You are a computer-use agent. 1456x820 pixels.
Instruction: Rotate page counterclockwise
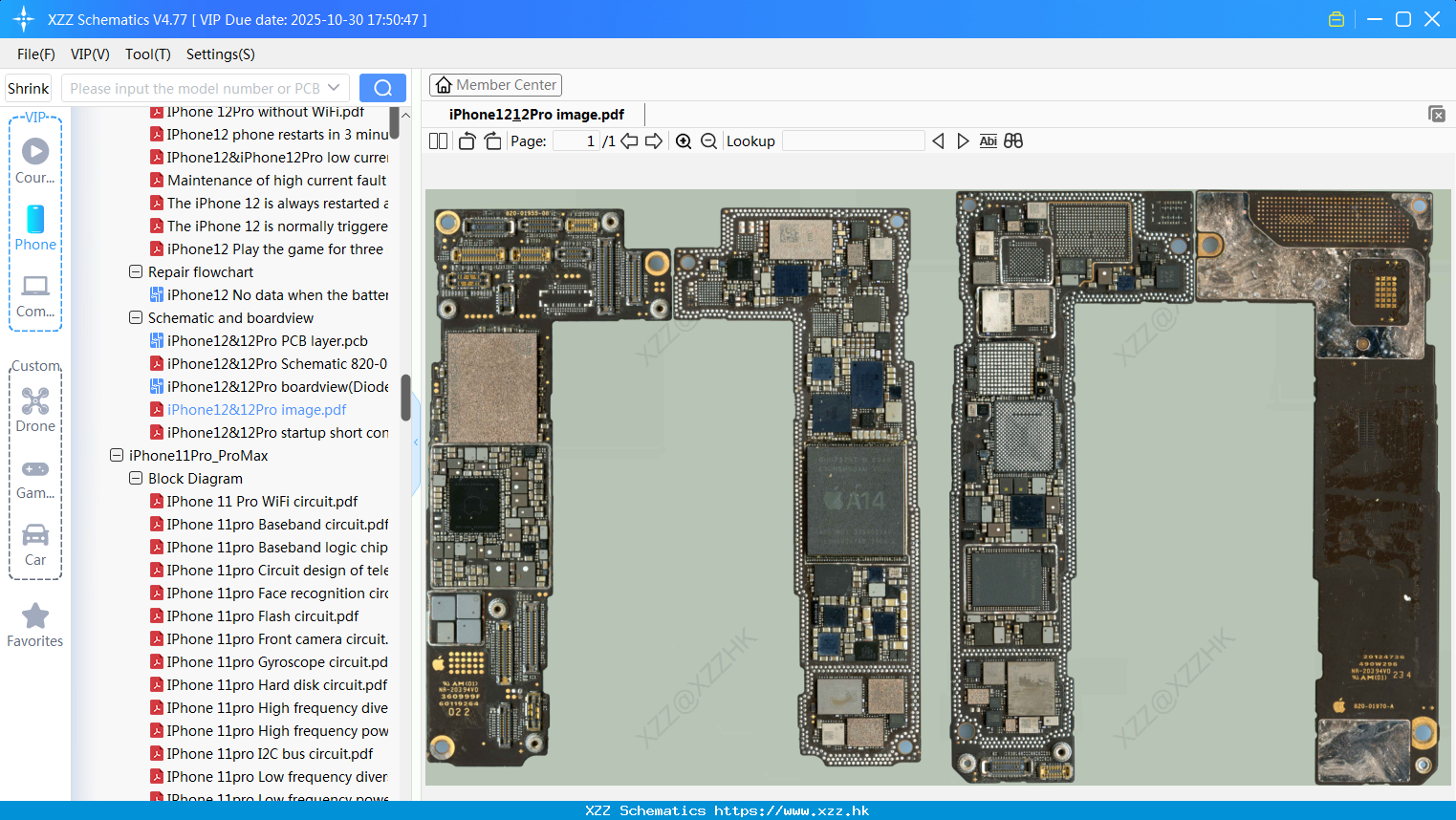coord(467,141)
